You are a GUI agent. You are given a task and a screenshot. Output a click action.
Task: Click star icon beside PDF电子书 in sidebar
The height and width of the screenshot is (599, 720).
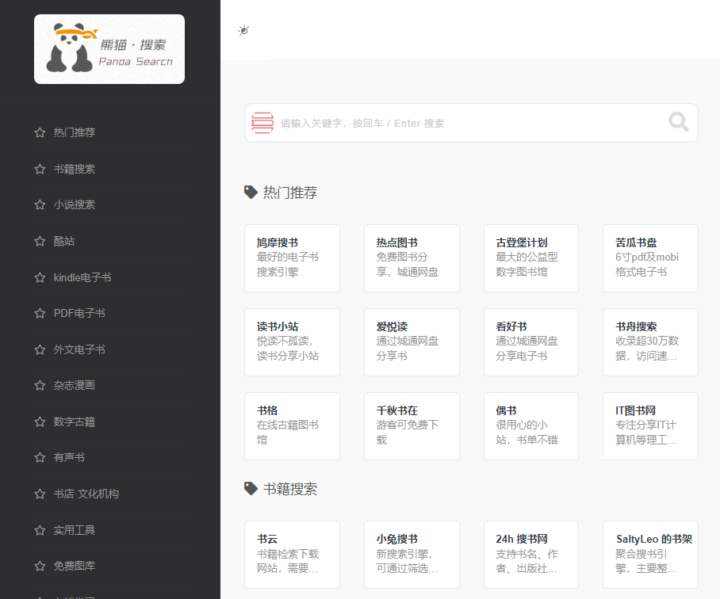pyautogui.click(x=40, y=313)
